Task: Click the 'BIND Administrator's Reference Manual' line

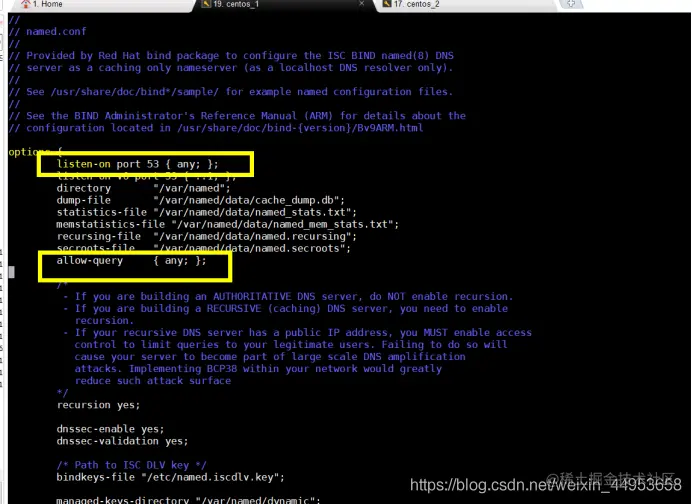Action: [237, 116]
